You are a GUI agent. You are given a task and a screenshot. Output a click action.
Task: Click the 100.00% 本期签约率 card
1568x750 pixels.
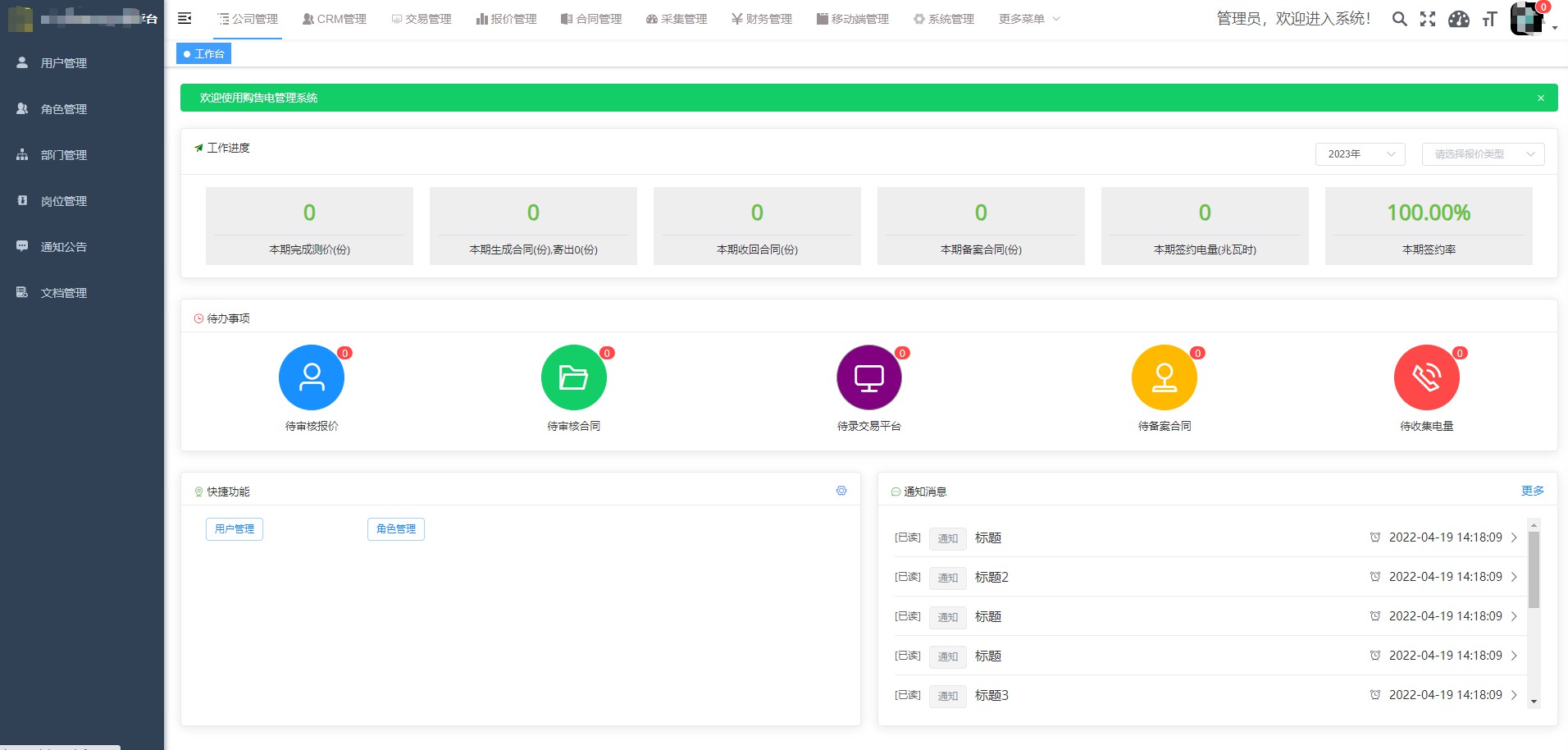tap(1429, 226)
